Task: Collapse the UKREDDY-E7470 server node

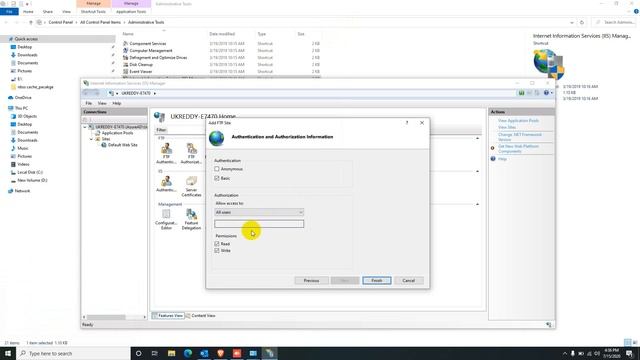Action: coord(85,127)
